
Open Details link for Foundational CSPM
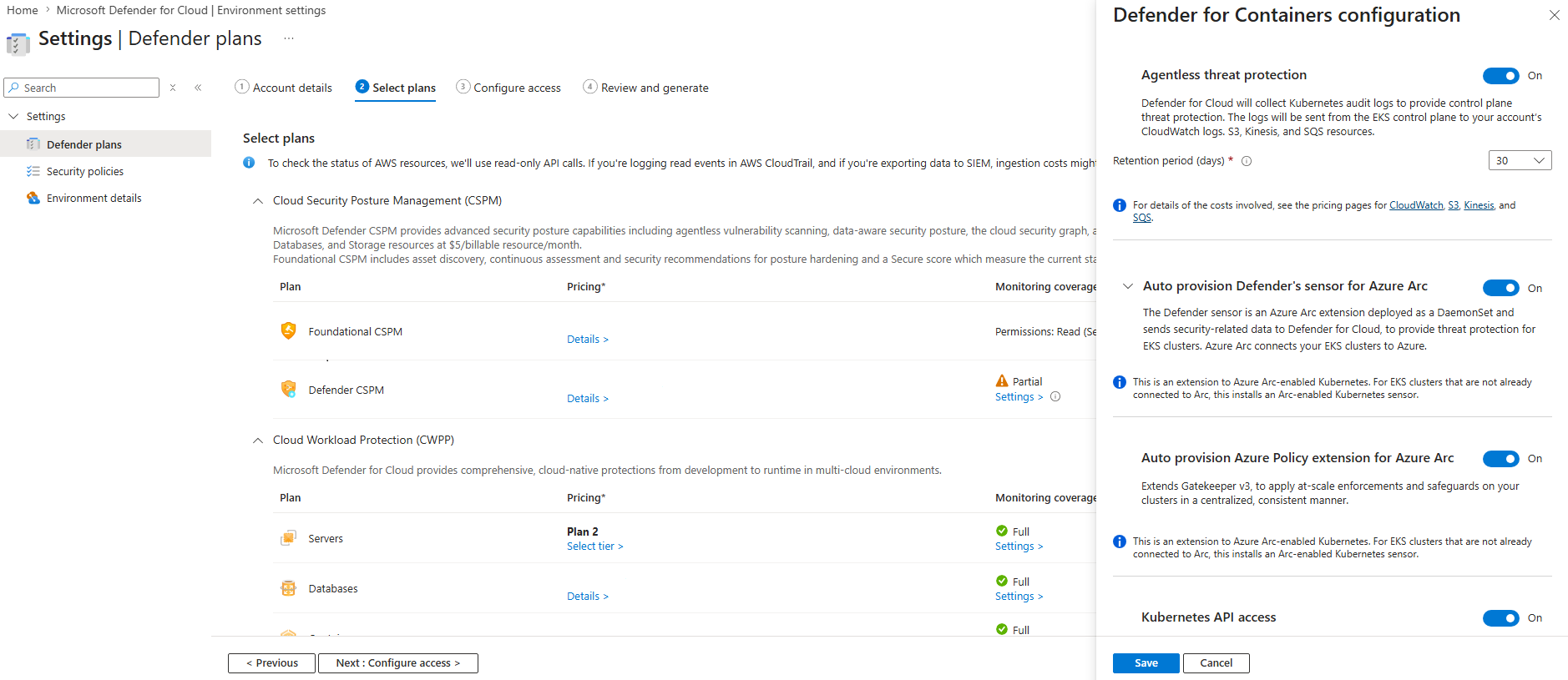point(588,340)
